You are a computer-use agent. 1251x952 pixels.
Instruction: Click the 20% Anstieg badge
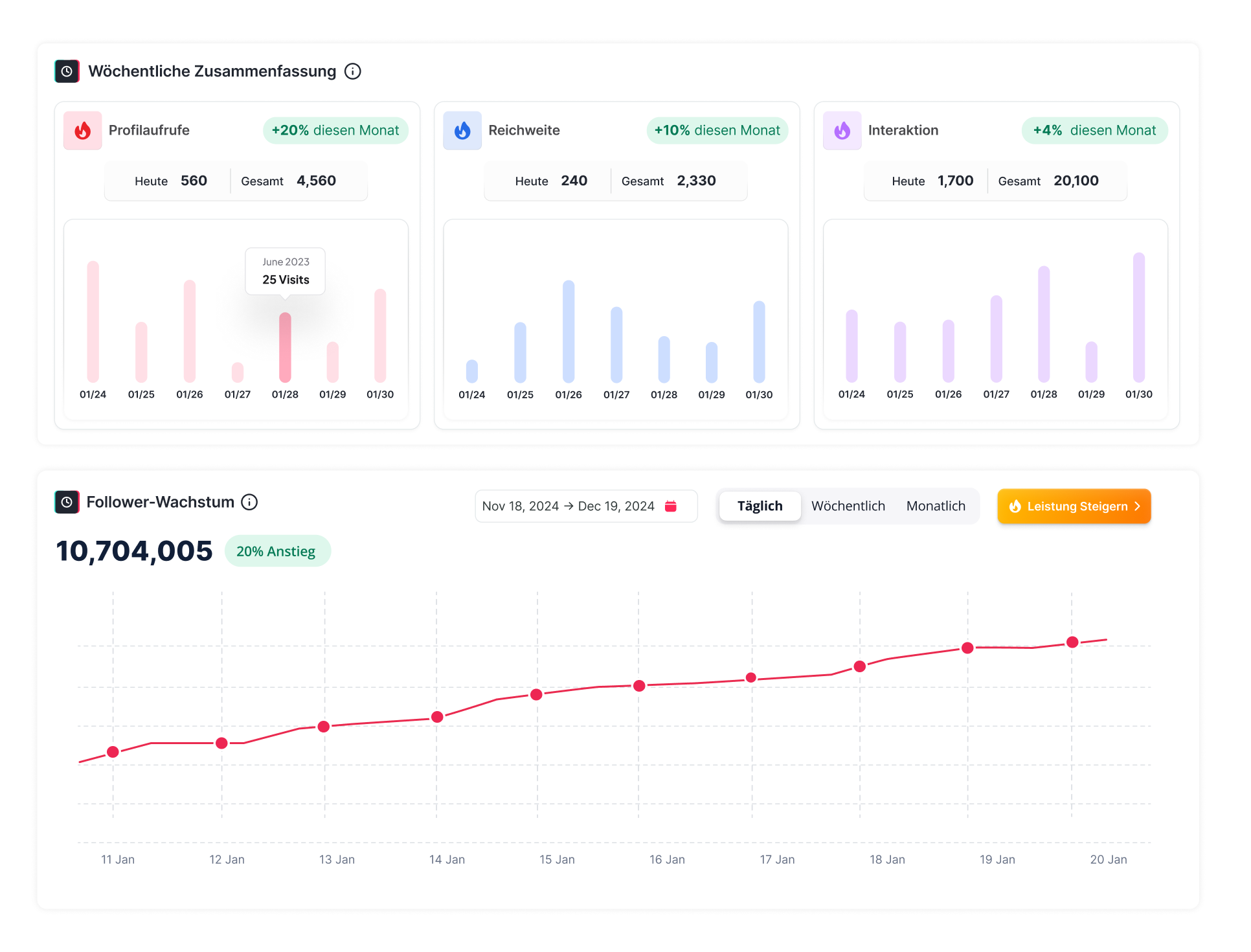click(276, 551)
